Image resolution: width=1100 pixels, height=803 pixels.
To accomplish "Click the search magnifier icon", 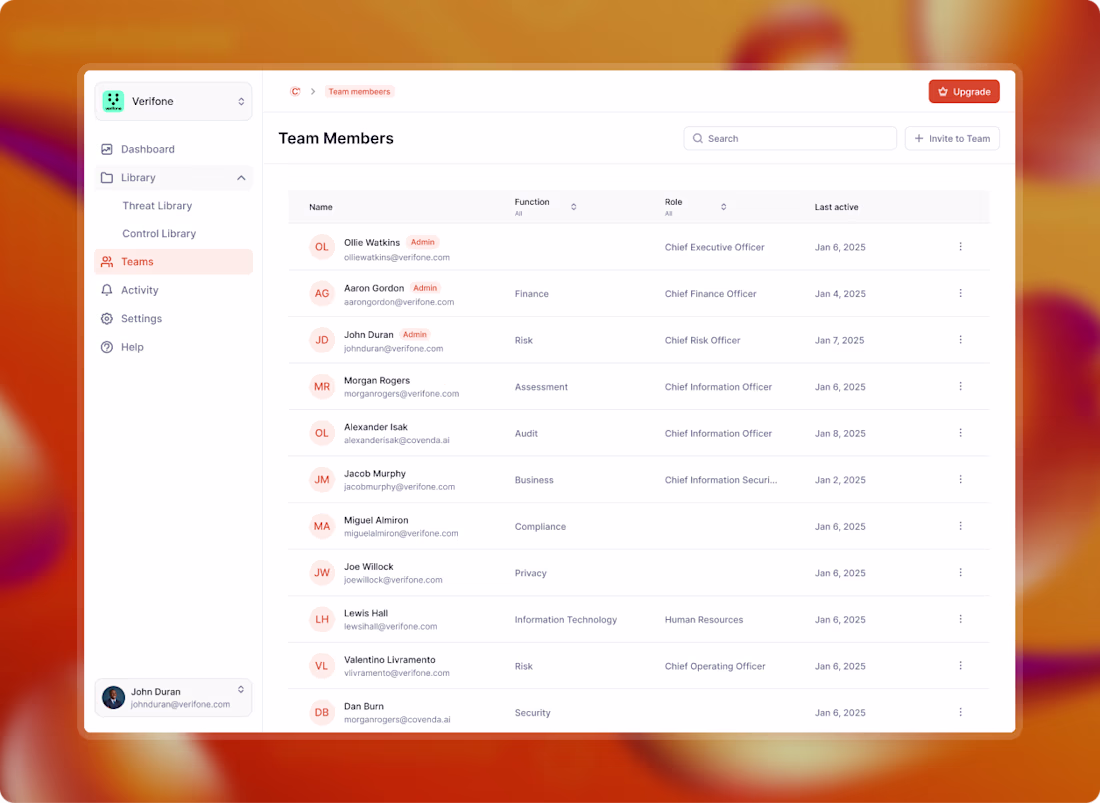I will [x=697, y=139].
